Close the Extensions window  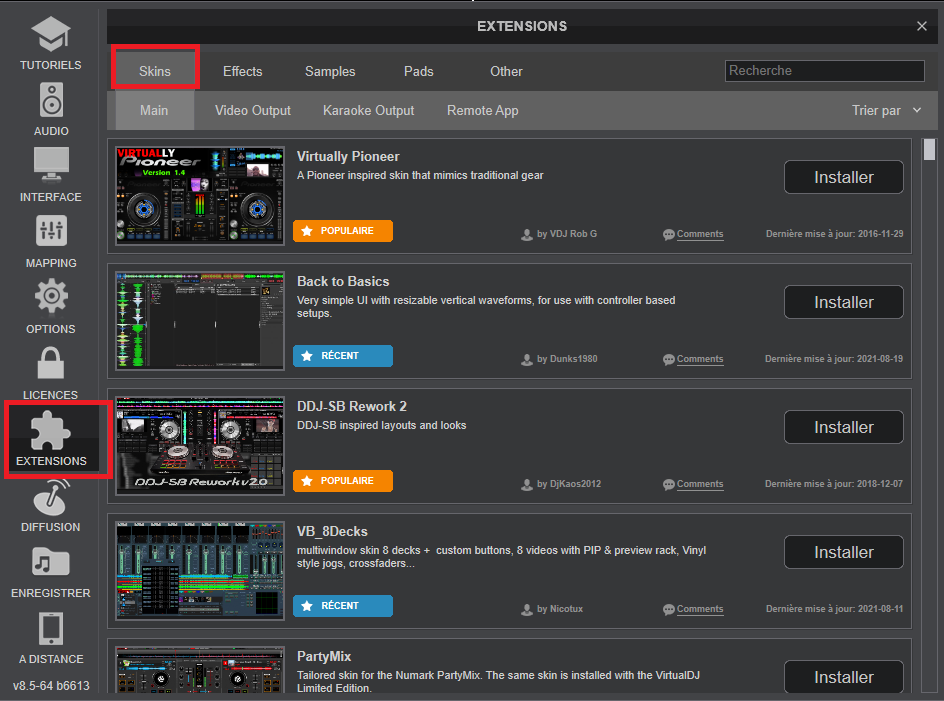[922, 26]
